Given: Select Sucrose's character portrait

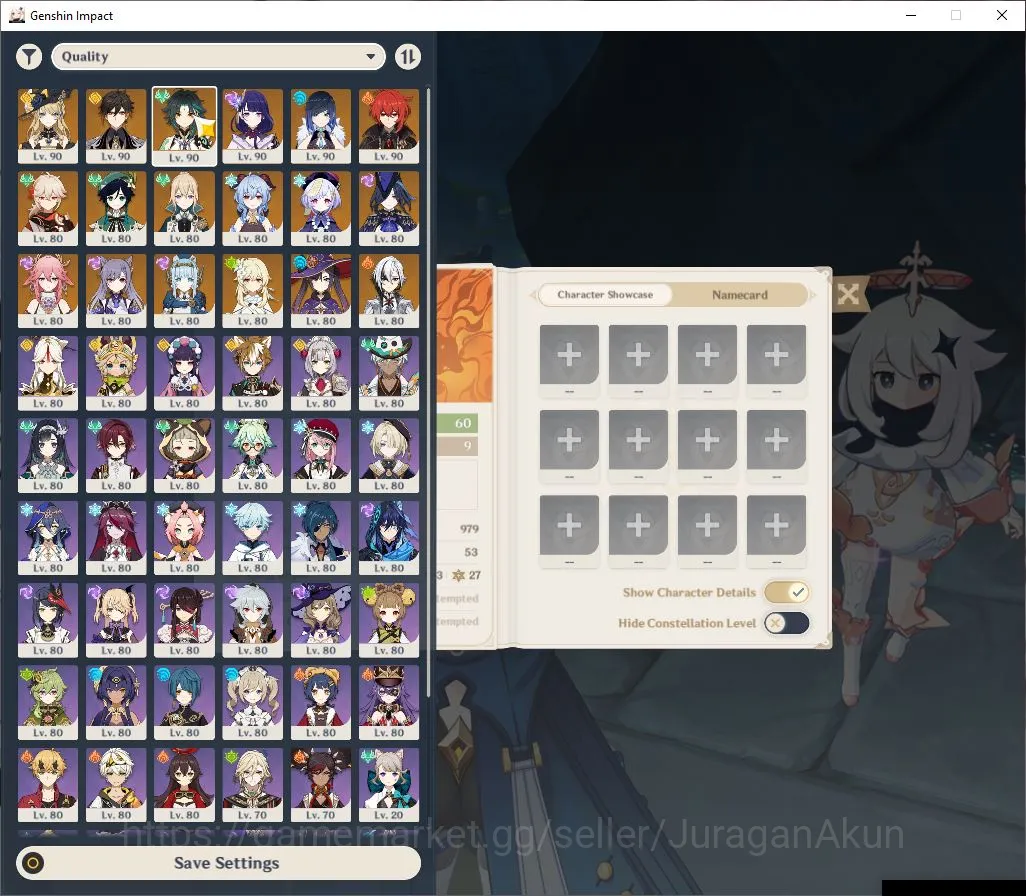Looking at the screenshot, I should [x=253, y=456].
